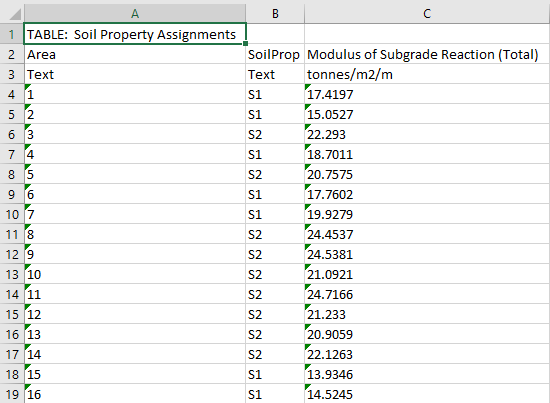Select cell with value 24.7166
Screen dimensions: 550x403
427,294
